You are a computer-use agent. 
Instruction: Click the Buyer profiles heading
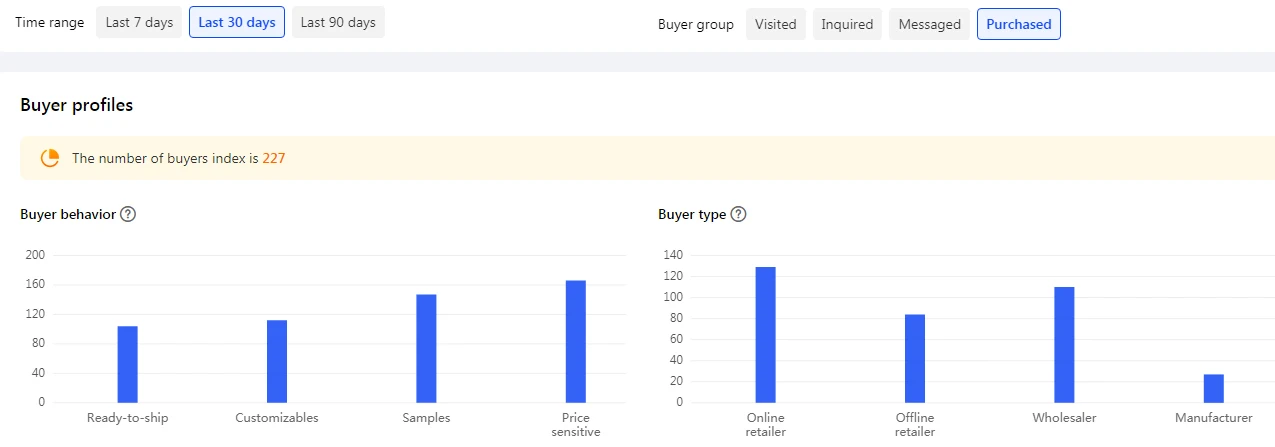(x=77, y=105)
